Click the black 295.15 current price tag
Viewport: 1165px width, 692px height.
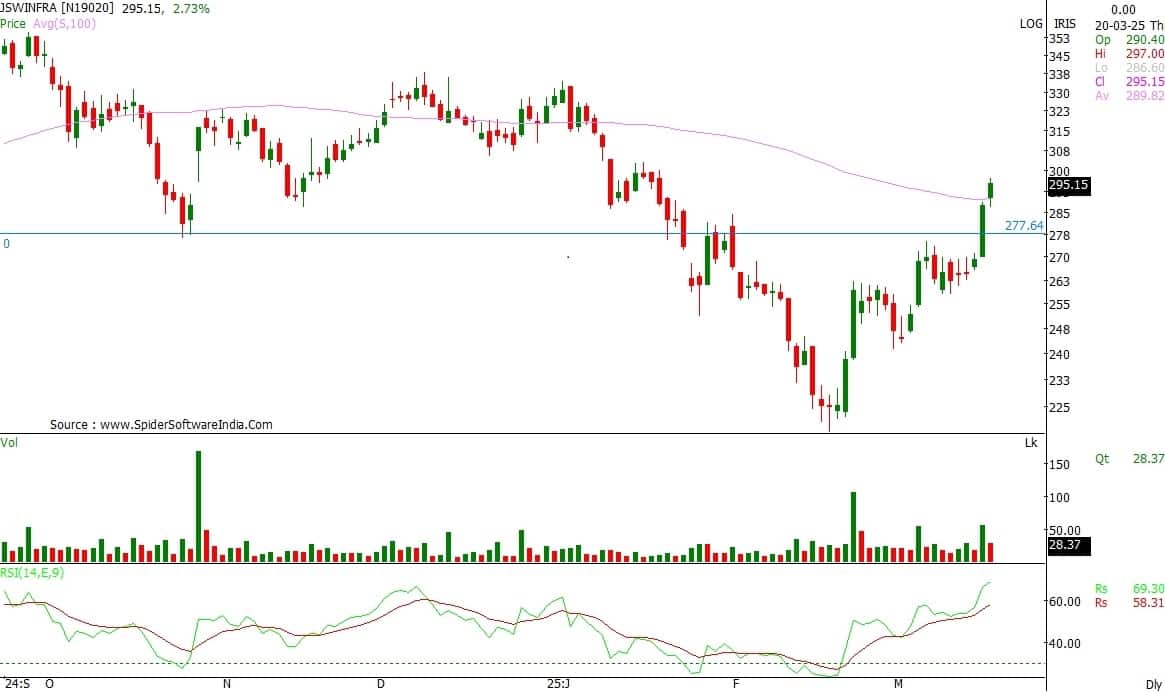pyautogui.click(x=1068, y=185)
